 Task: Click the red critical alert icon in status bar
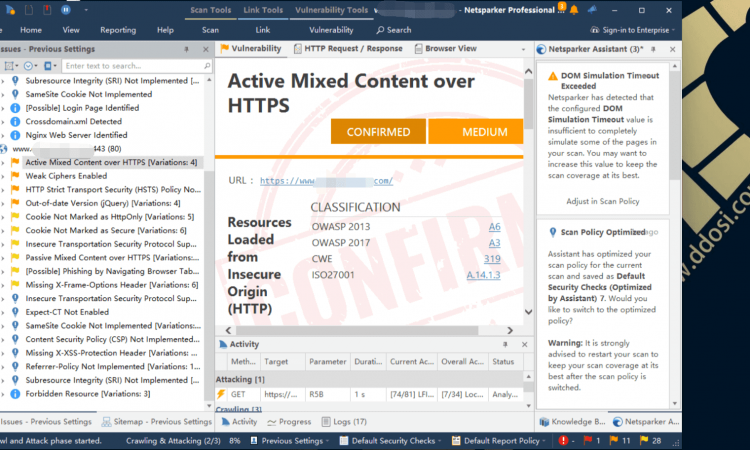pyautogui.click(x=563, y=440)
